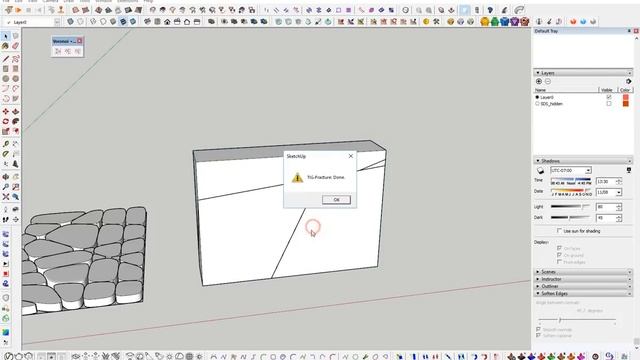640x360 pixels.
Task: Click the red sphere toolbar icon
Action: [x=573, y=22]
